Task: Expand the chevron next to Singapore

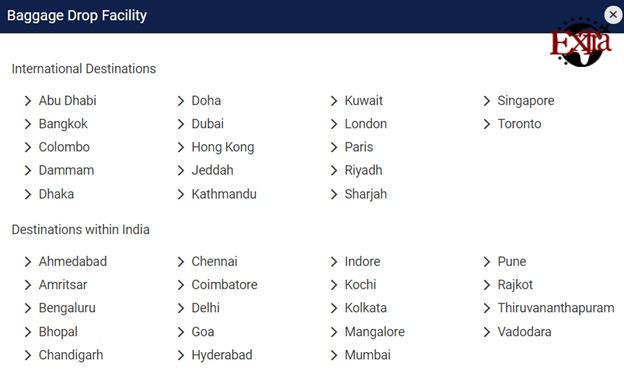Action: point(486,101)
